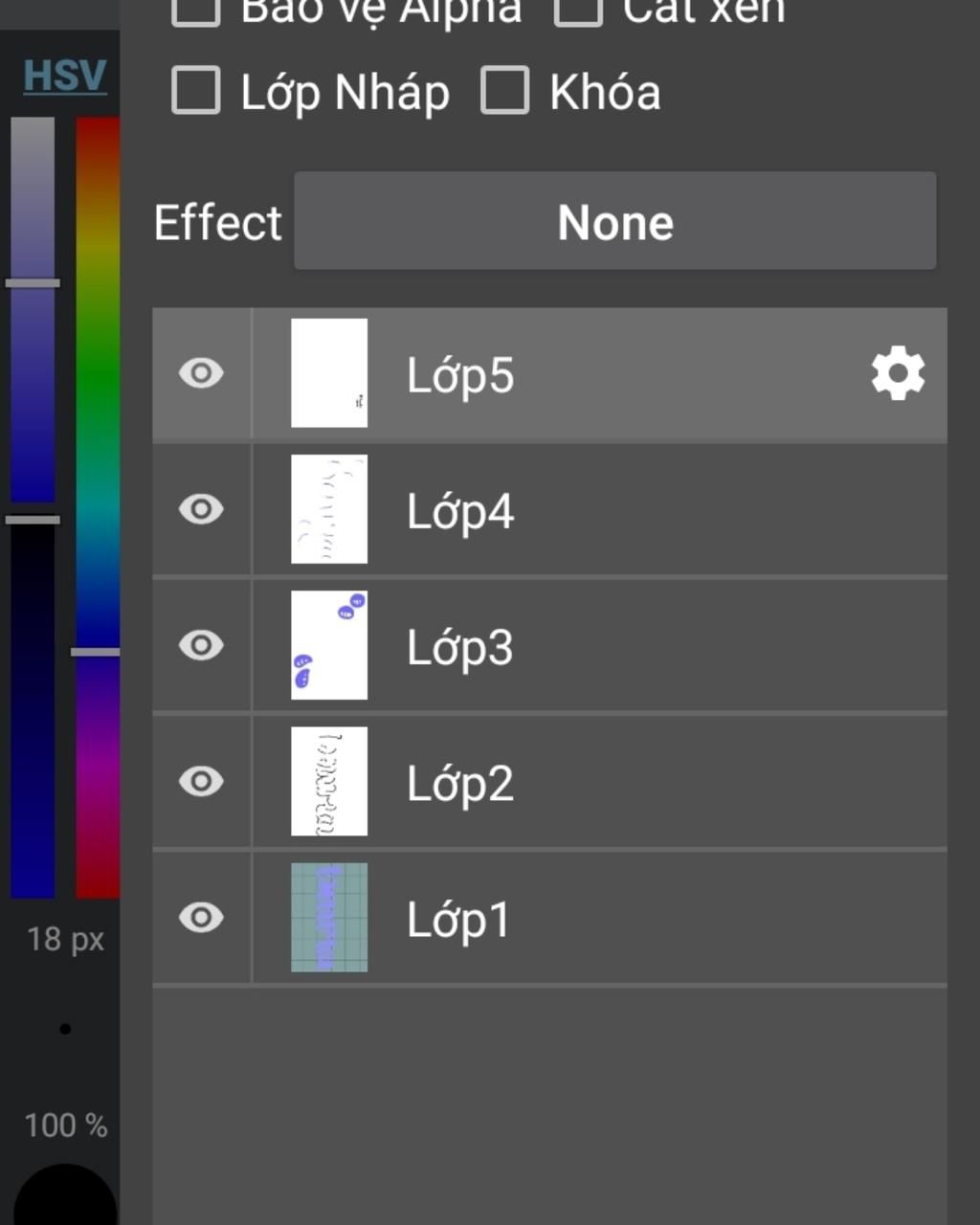Image resolution: width=980 pixels, height=1225 pixels.
Task: Hide the Lớp3 layer
Action: coord(201,645)
